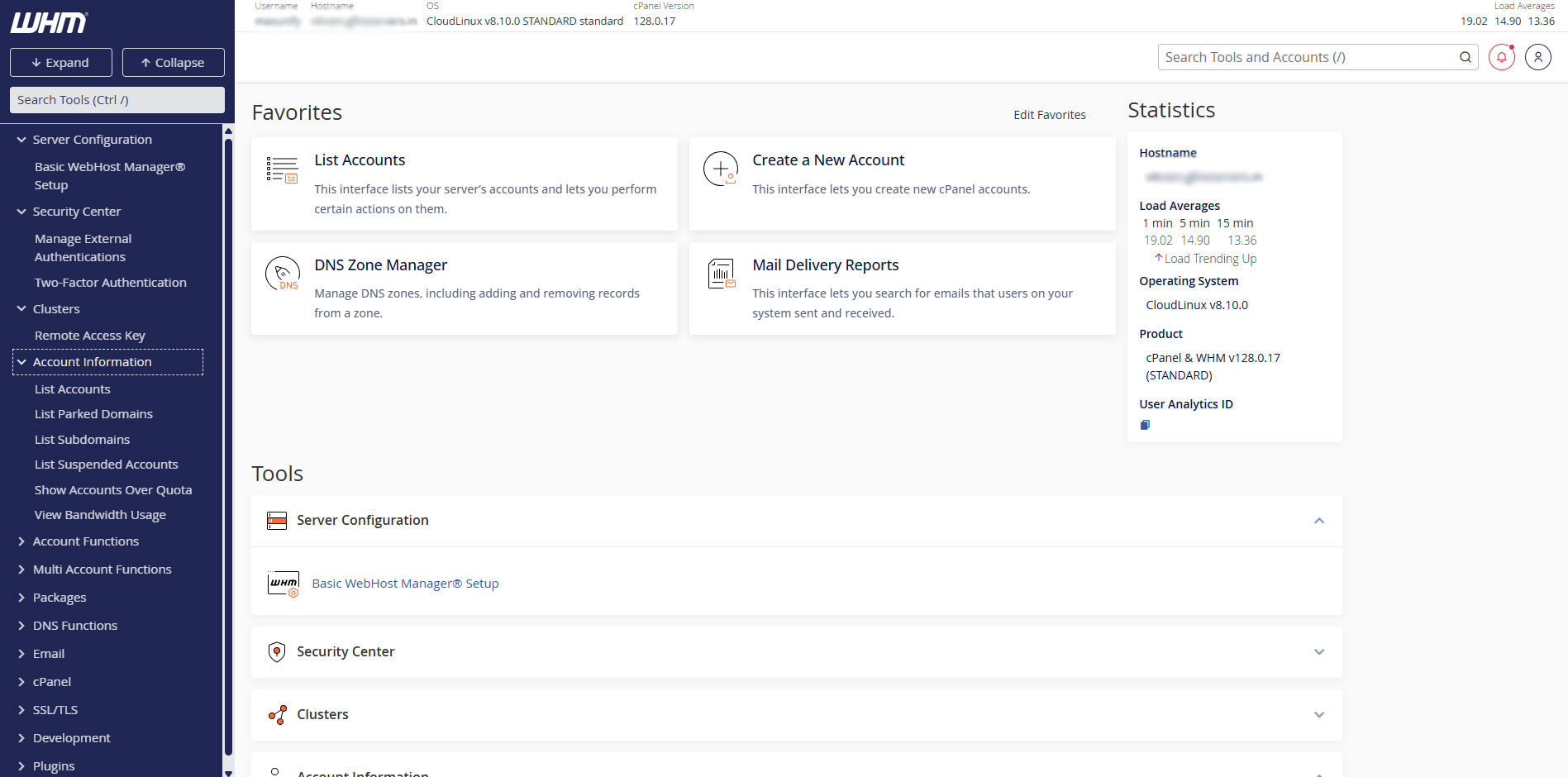1568x777 pixels.
Task: Open List Parked Domains
Action: point(93,414)
